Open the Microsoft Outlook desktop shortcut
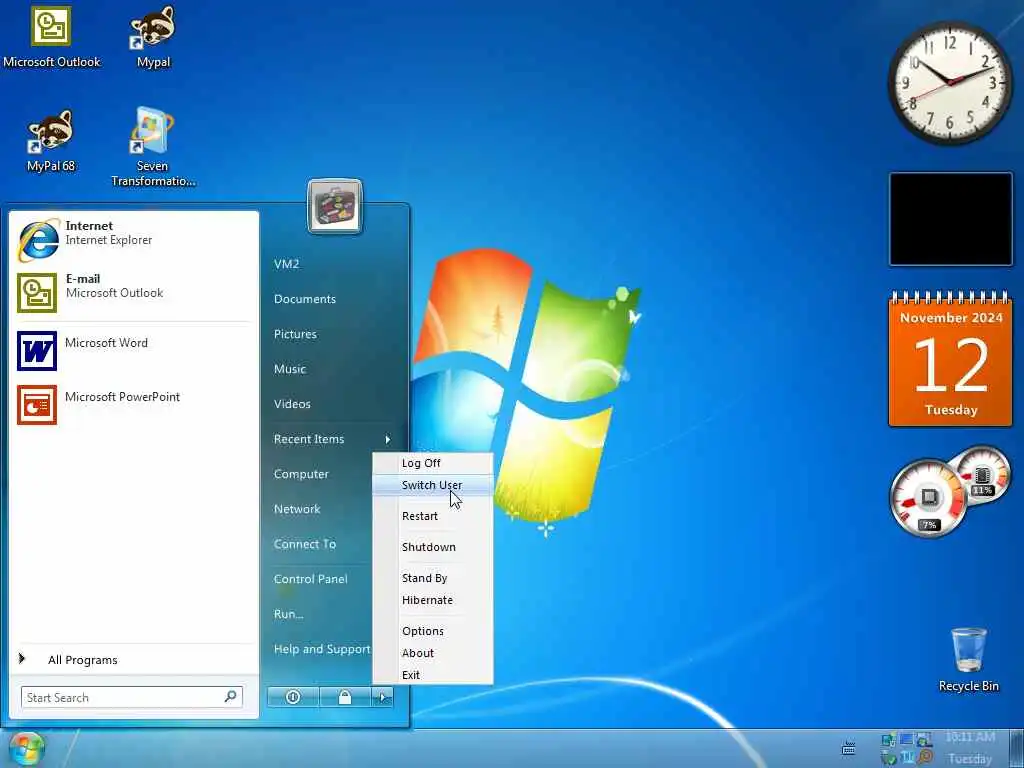 pos(52,38)
